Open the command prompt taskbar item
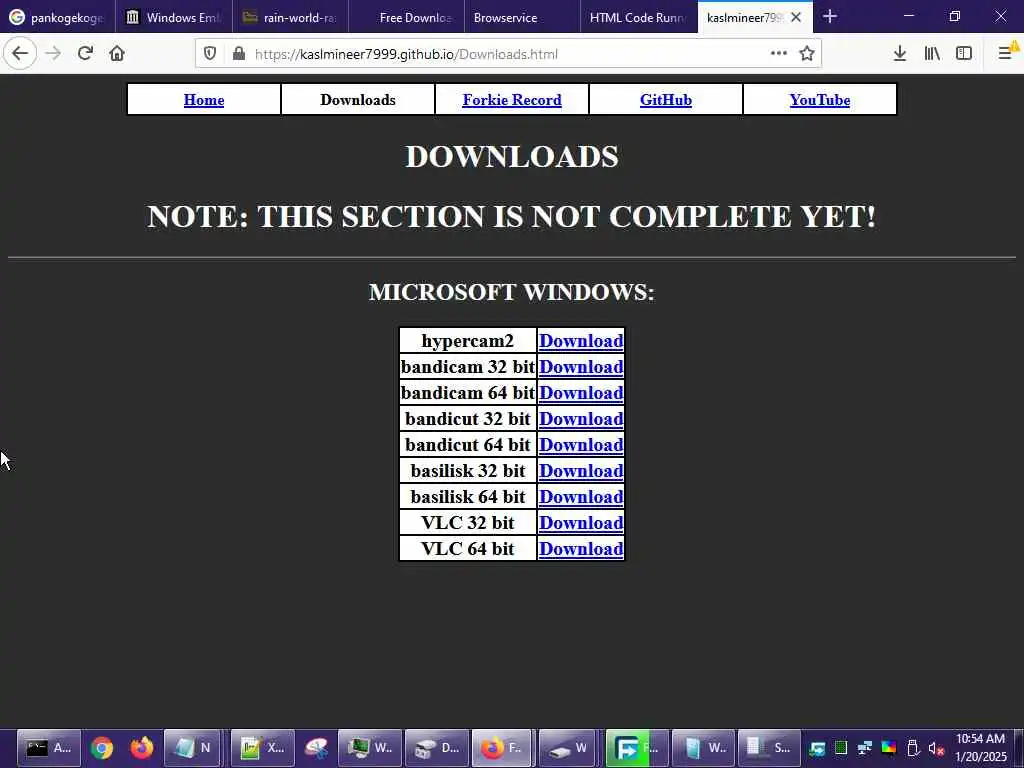 point(48,748)
